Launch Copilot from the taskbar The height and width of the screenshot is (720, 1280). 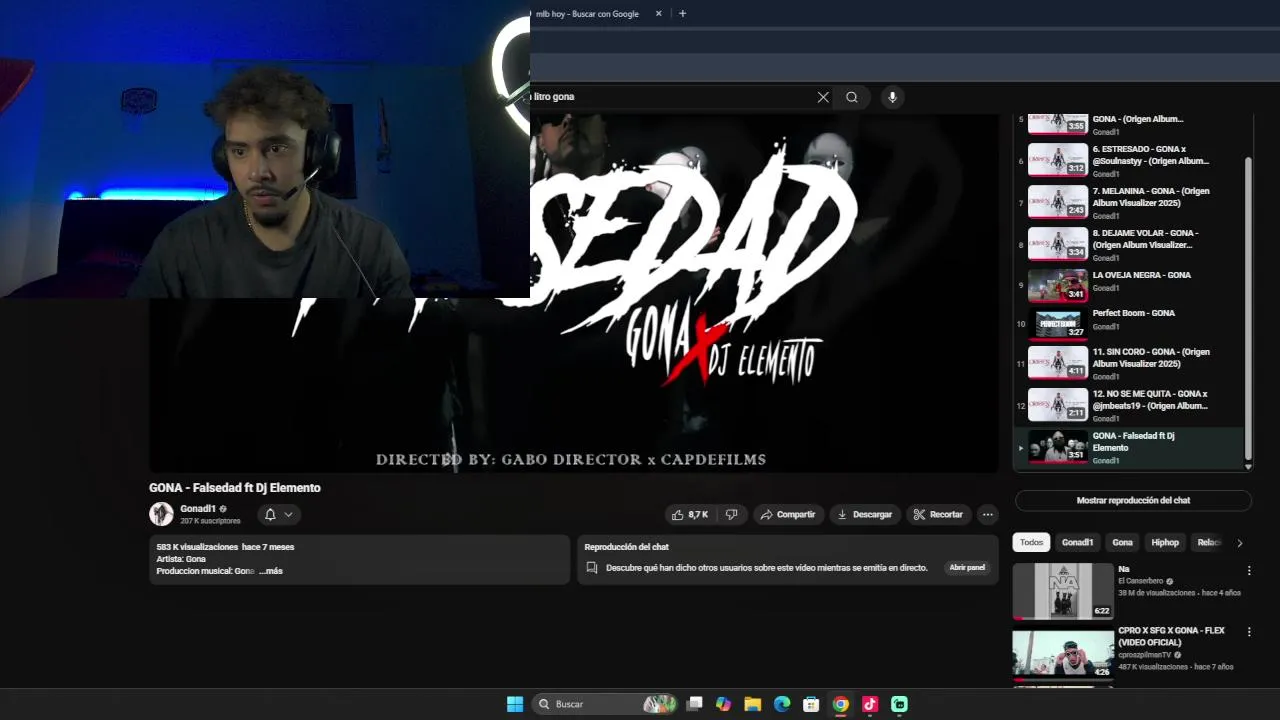click(724, 704)
